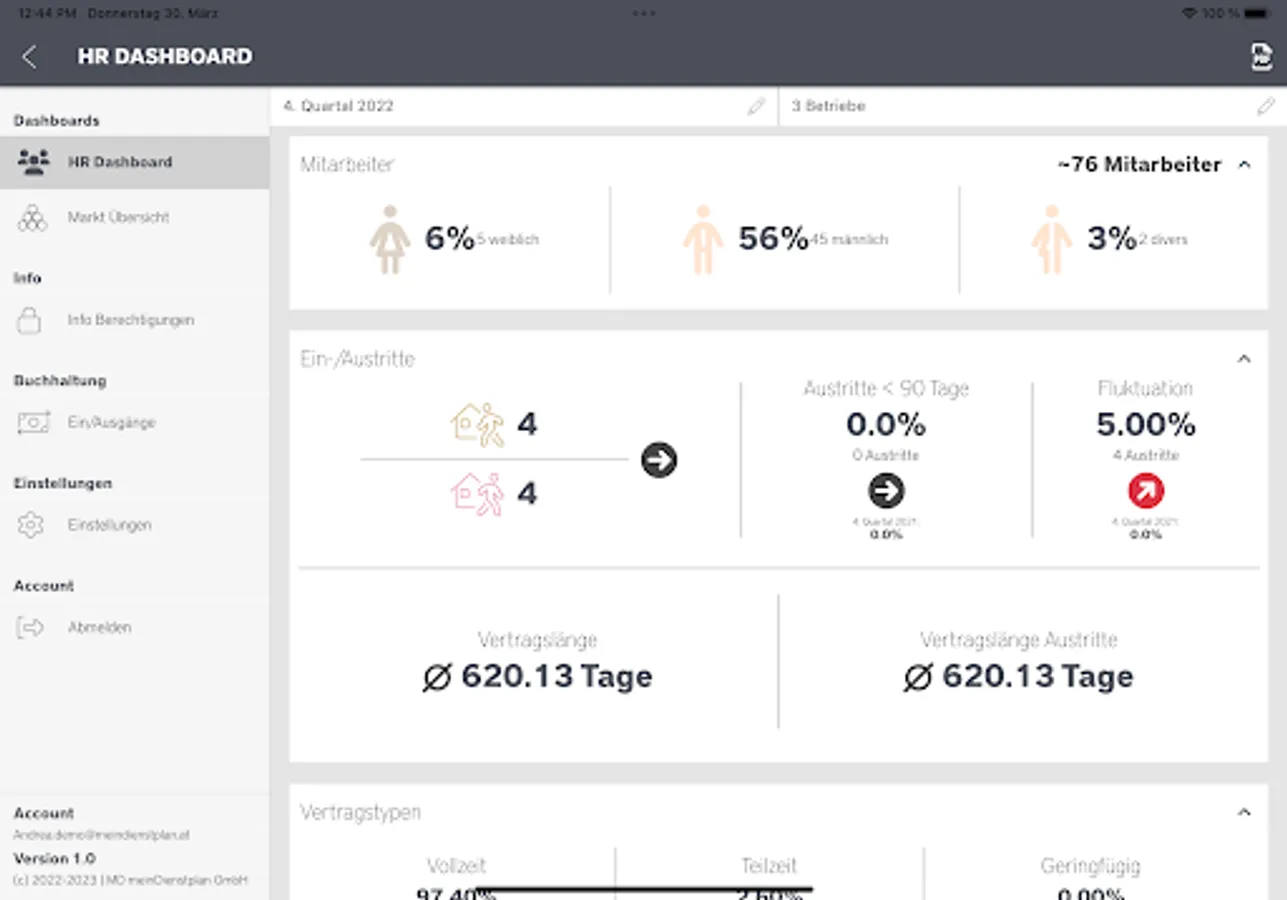Viewport: 1287px width, 900px height.
Task: Edit the 4. Quartal 2022 period
Action: (756, 106)
